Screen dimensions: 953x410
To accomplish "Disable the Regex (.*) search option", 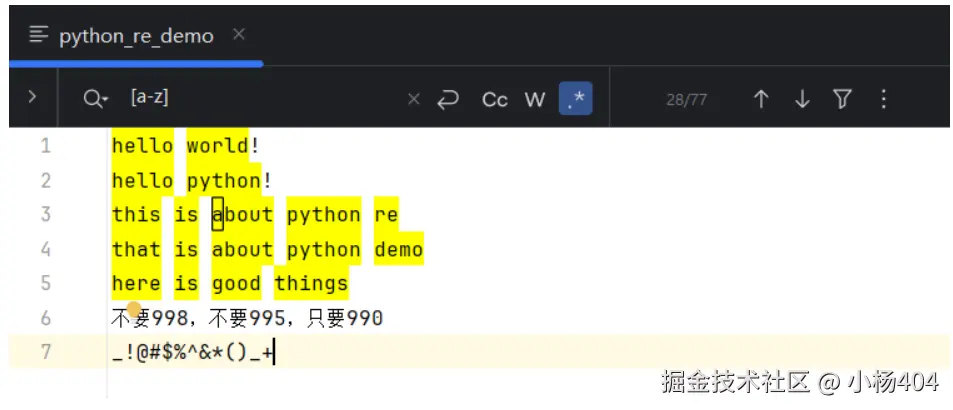I will click(x=575, y=99).
